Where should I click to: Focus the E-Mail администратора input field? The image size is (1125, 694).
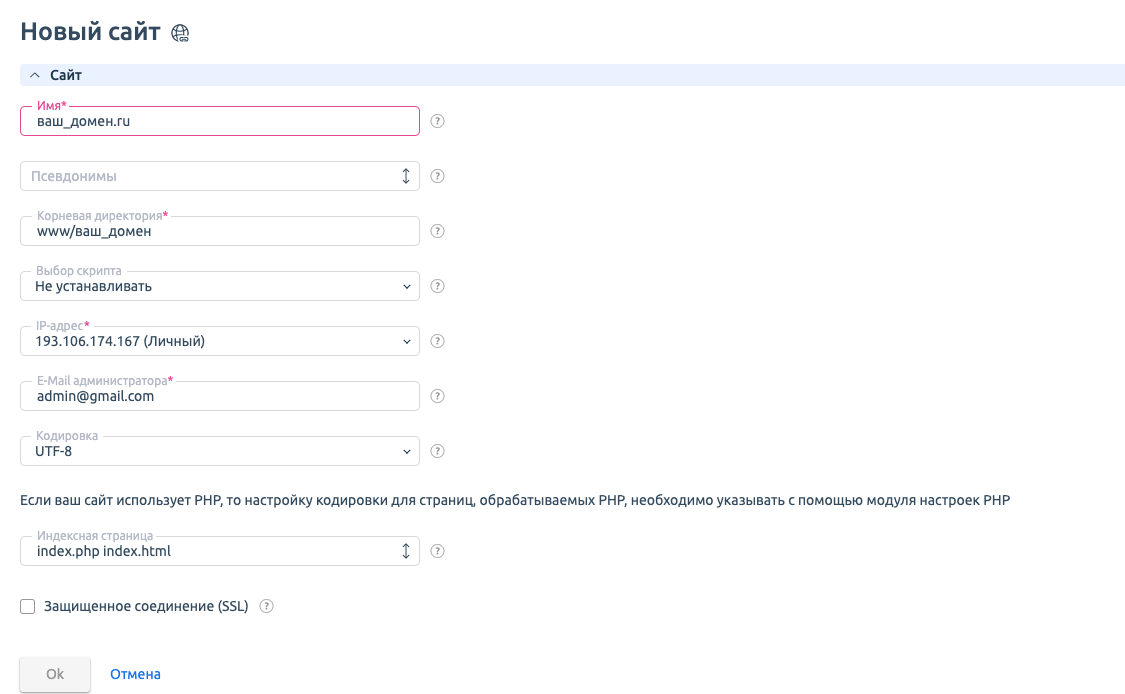[219, 396]
